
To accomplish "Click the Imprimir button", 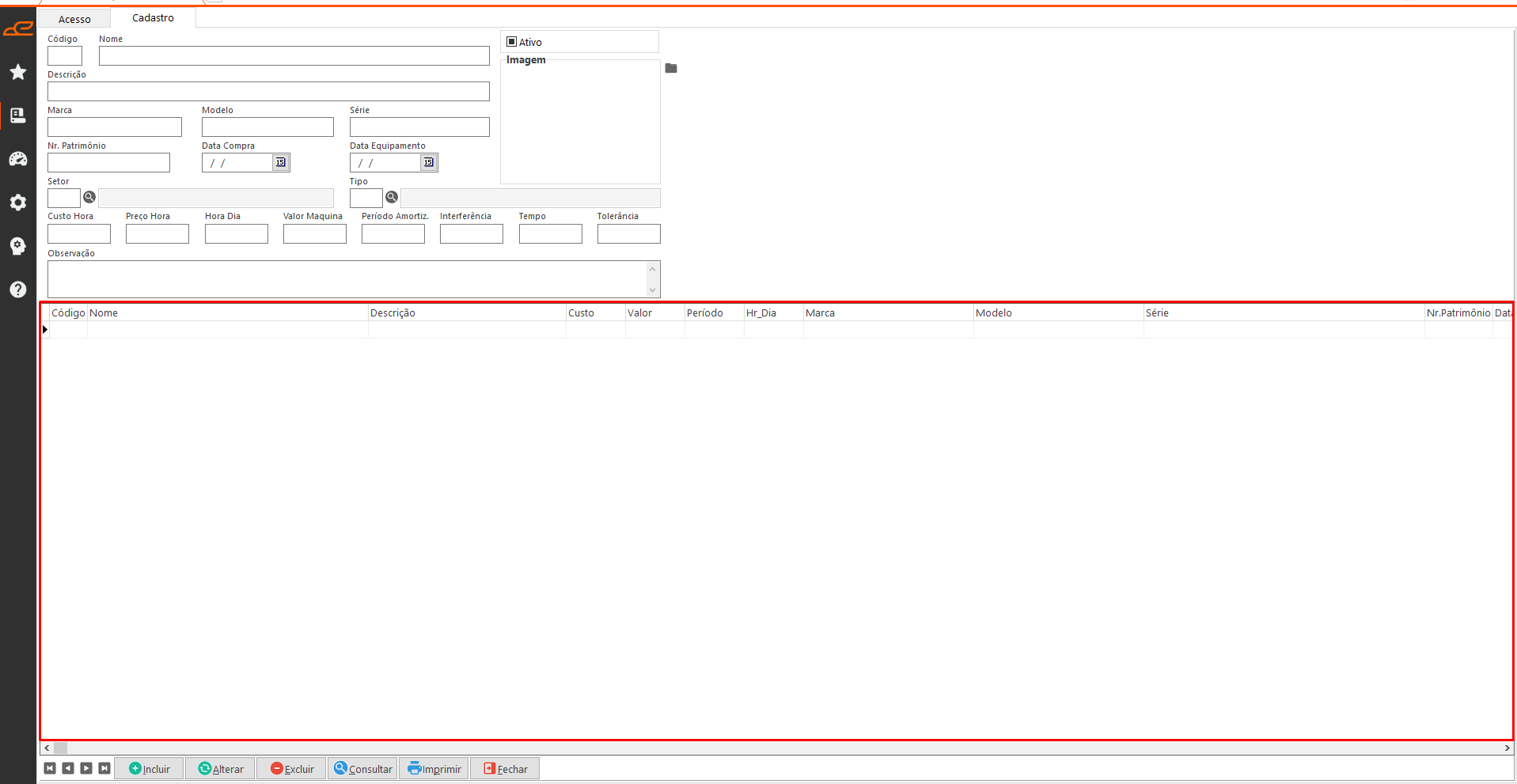I will pyautogui.click(x=434, y=768).
